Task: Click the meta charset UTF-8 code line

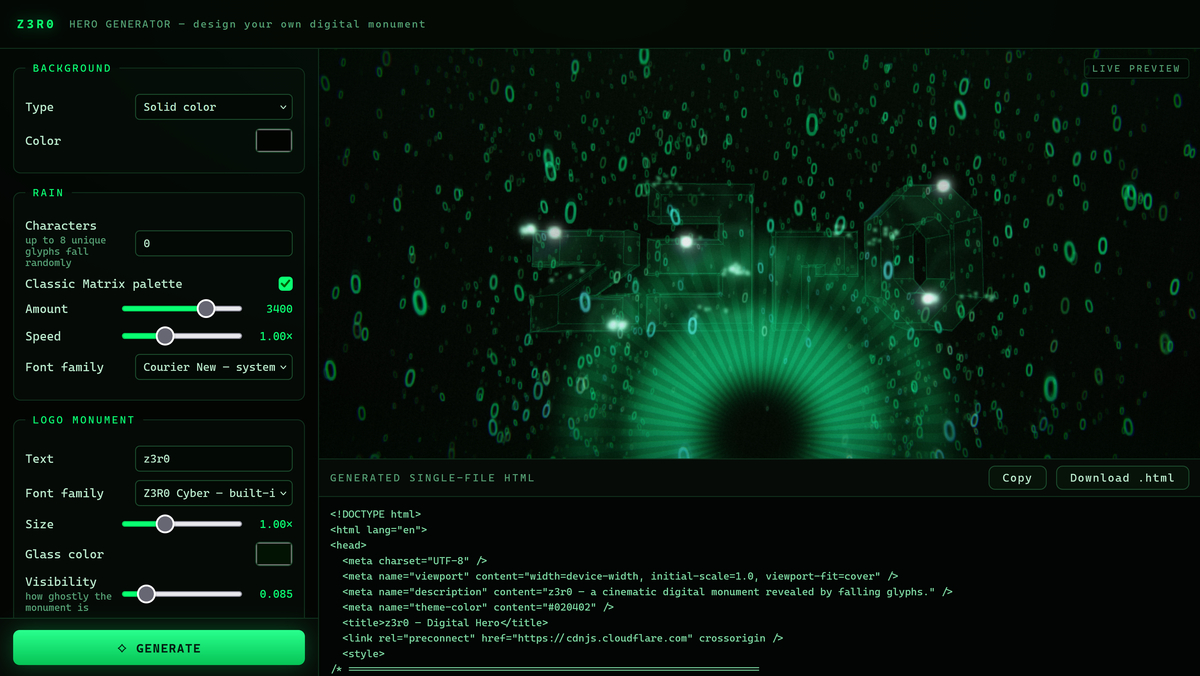Action: 415,561
